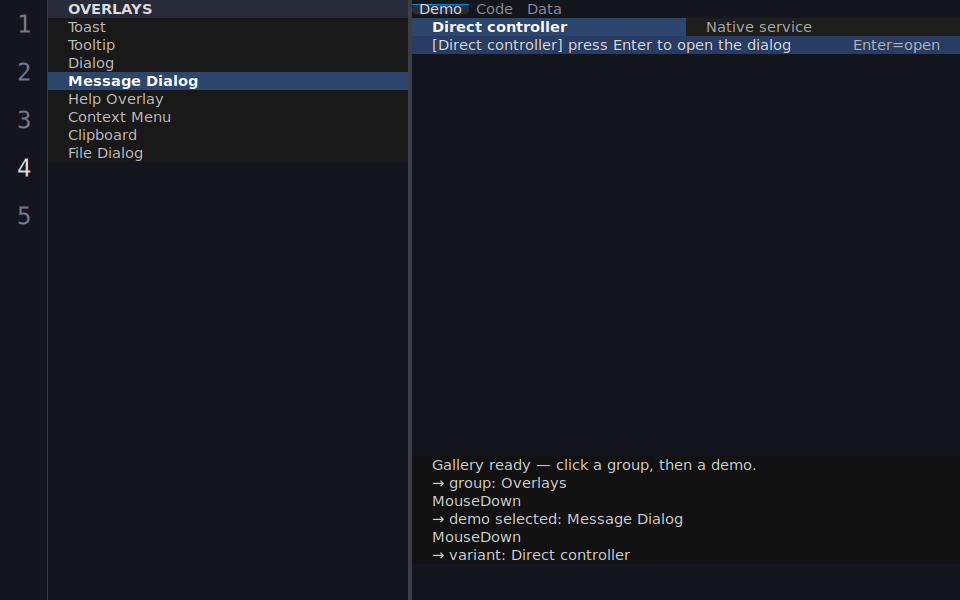Select group number 1 in the sidebar
This screenshot has width=960, height=600.
point(24,24)
